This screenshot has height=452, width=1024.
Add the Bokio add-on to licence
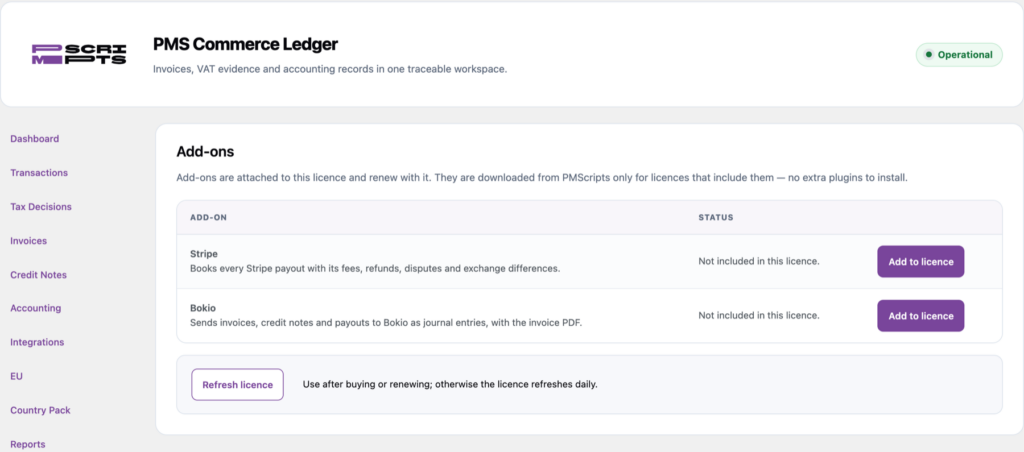click(x=920, y=315)
